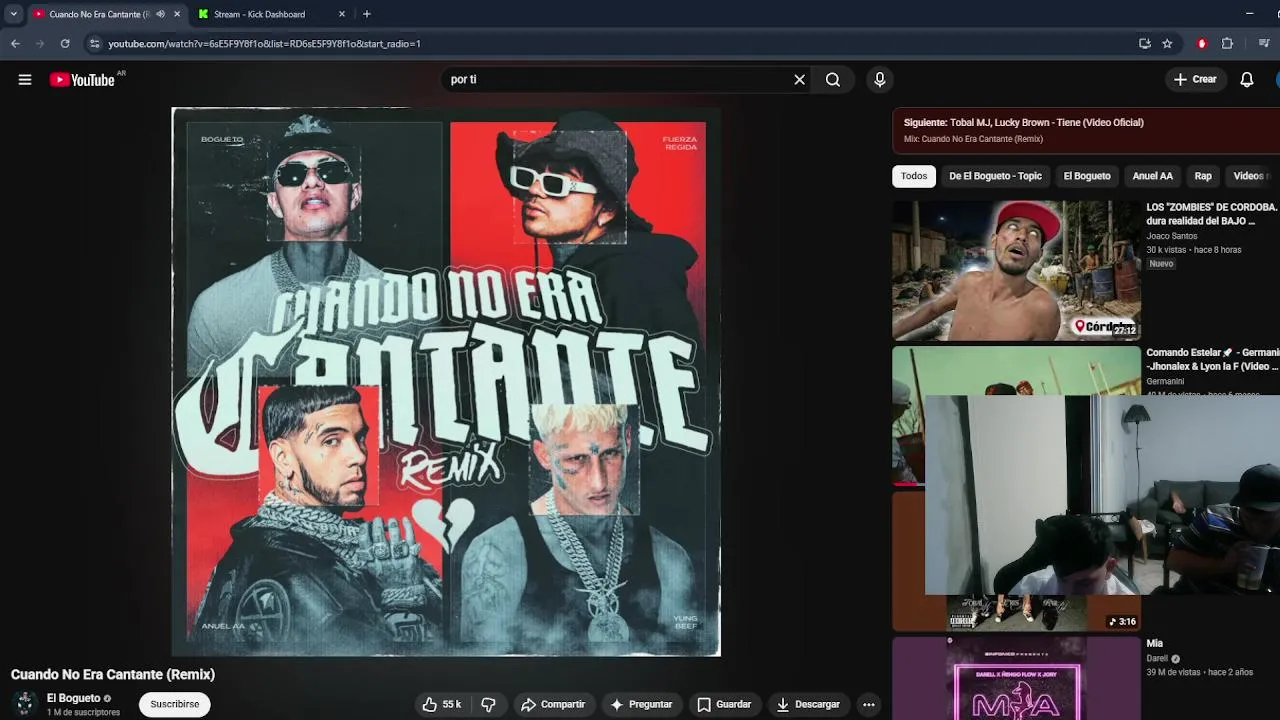Click the video title Cuando No Era Cantante (Remix)
This screenshot has height=720, width=1280.
pyautogui.click(x=113, y=675)
